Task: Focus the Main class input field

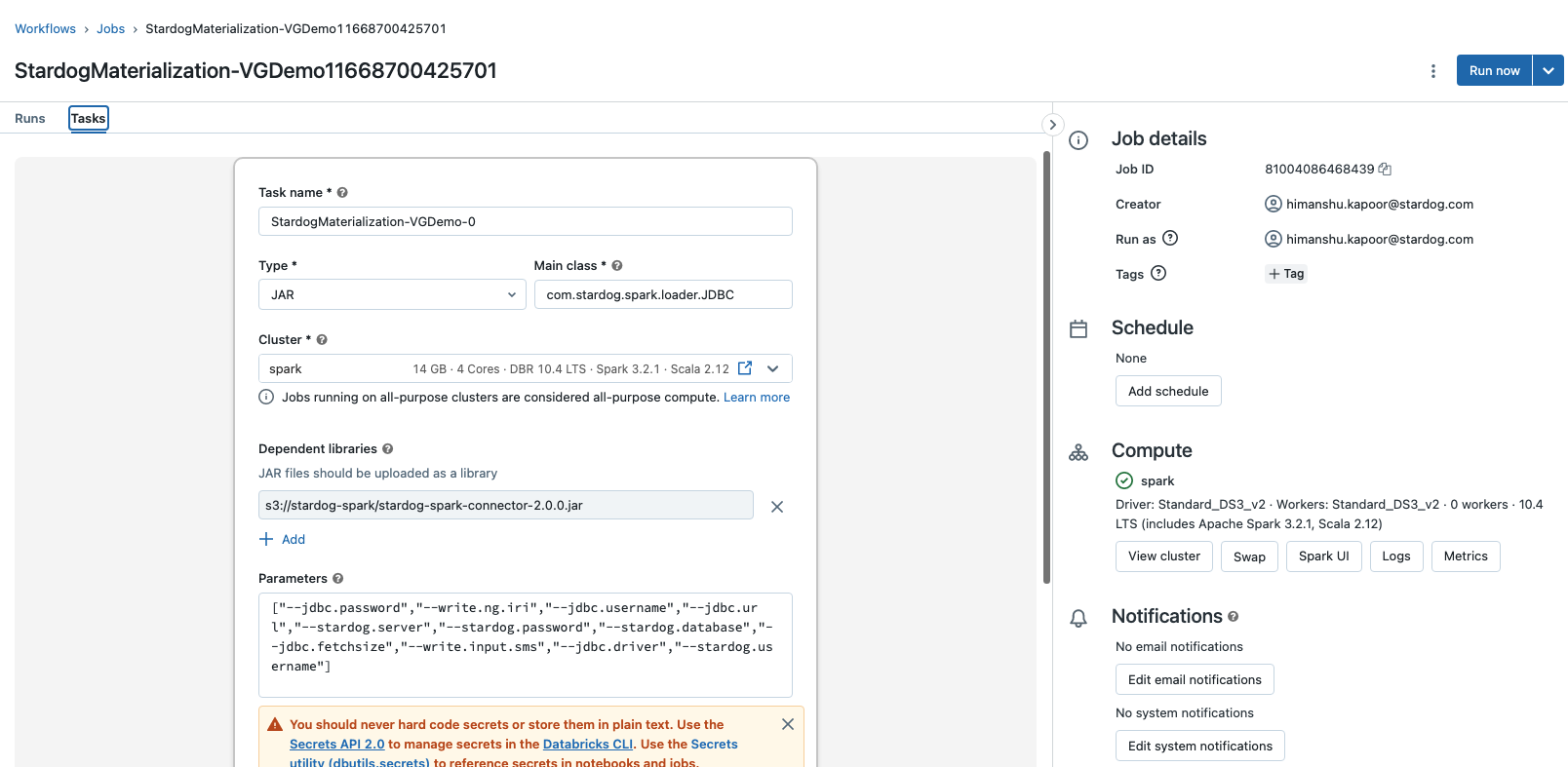Action: point(663,294)
